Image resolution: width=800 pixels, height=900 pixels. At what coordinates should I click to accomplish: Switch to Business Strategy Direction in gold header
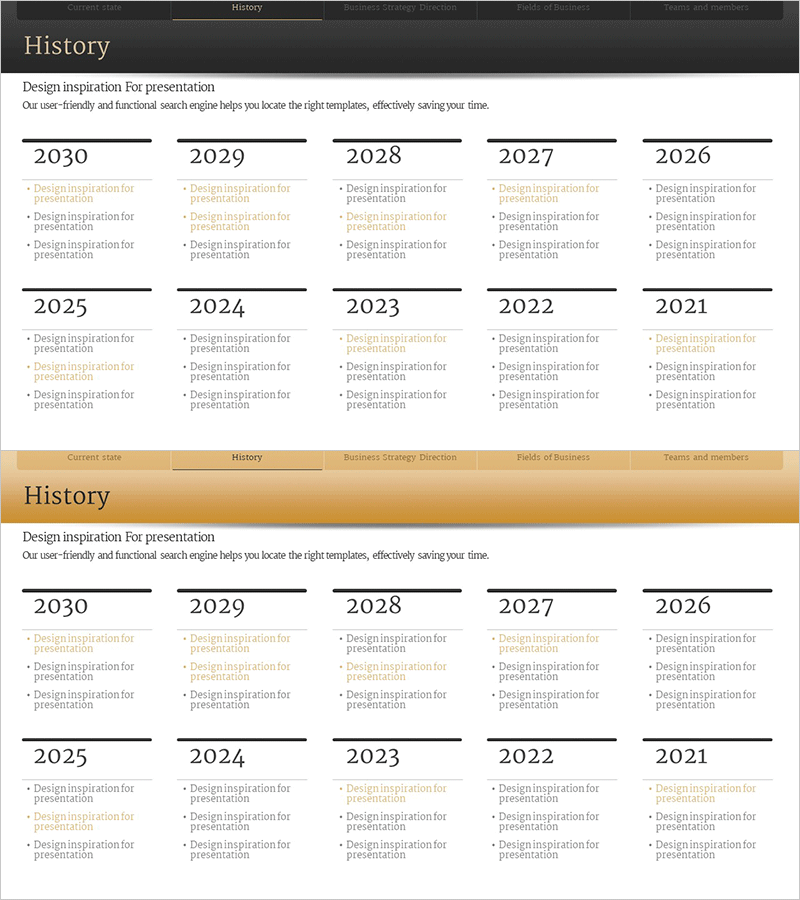(400, 458)
